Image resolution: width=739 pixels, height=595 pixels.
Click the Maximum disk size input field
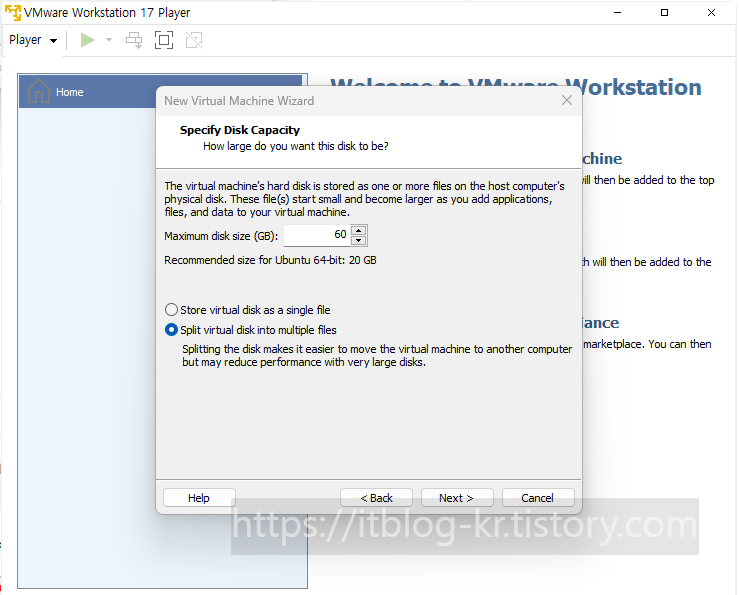click(x=317, y=235)
